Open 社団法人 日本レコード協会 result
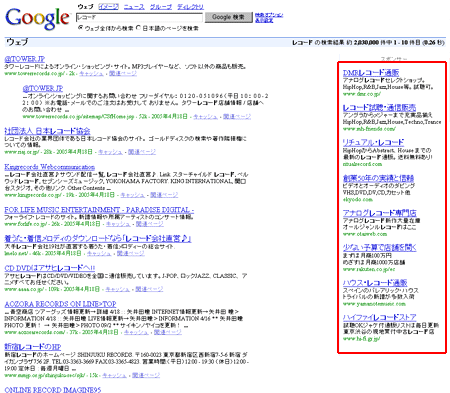 pos(47,131)
